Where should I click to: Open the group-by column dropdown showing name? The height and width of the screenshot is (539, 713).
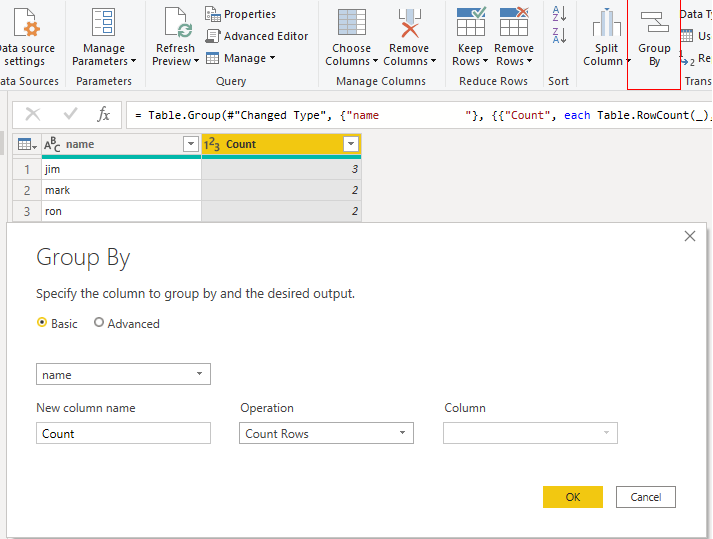(x=123, y=374)
